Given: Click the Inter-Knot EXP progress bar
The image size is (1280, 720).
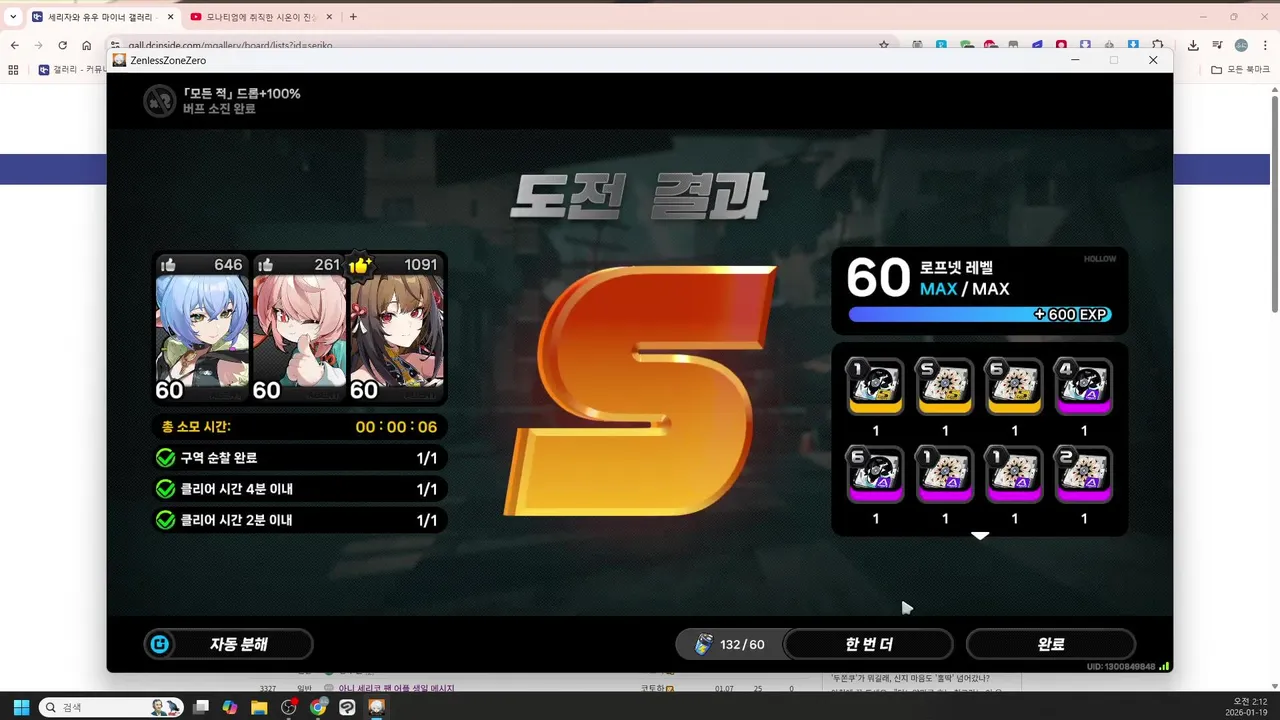Looking at the screenshot, I should tap(980, 314).
